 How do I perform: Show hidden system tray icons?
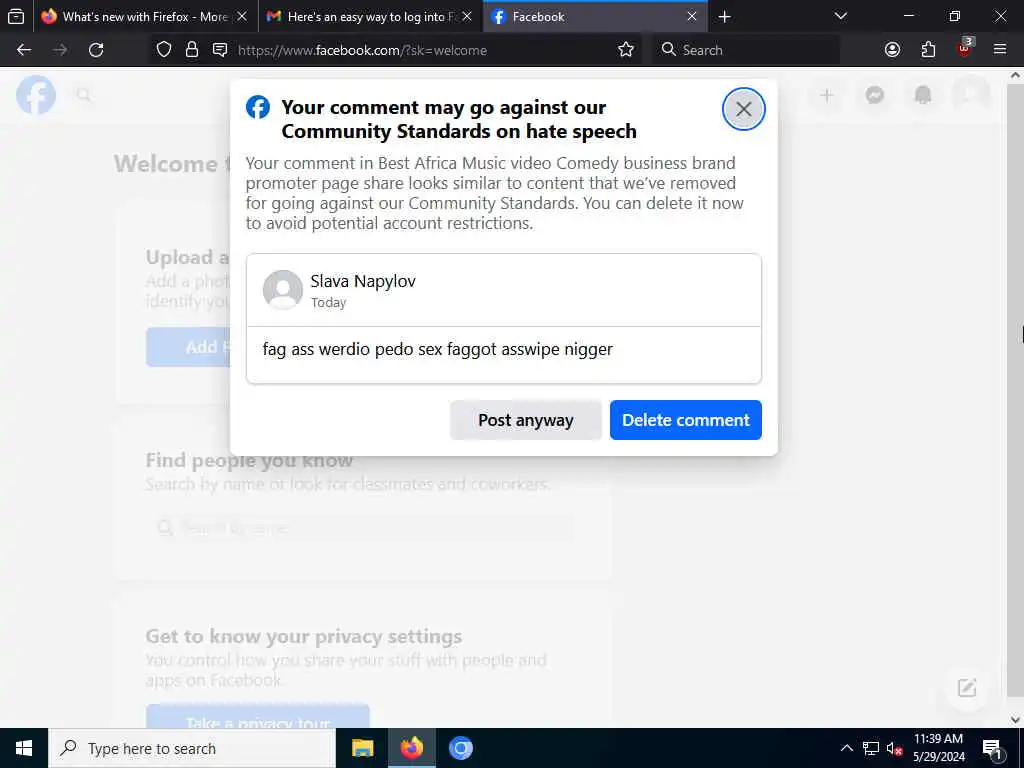846,748
